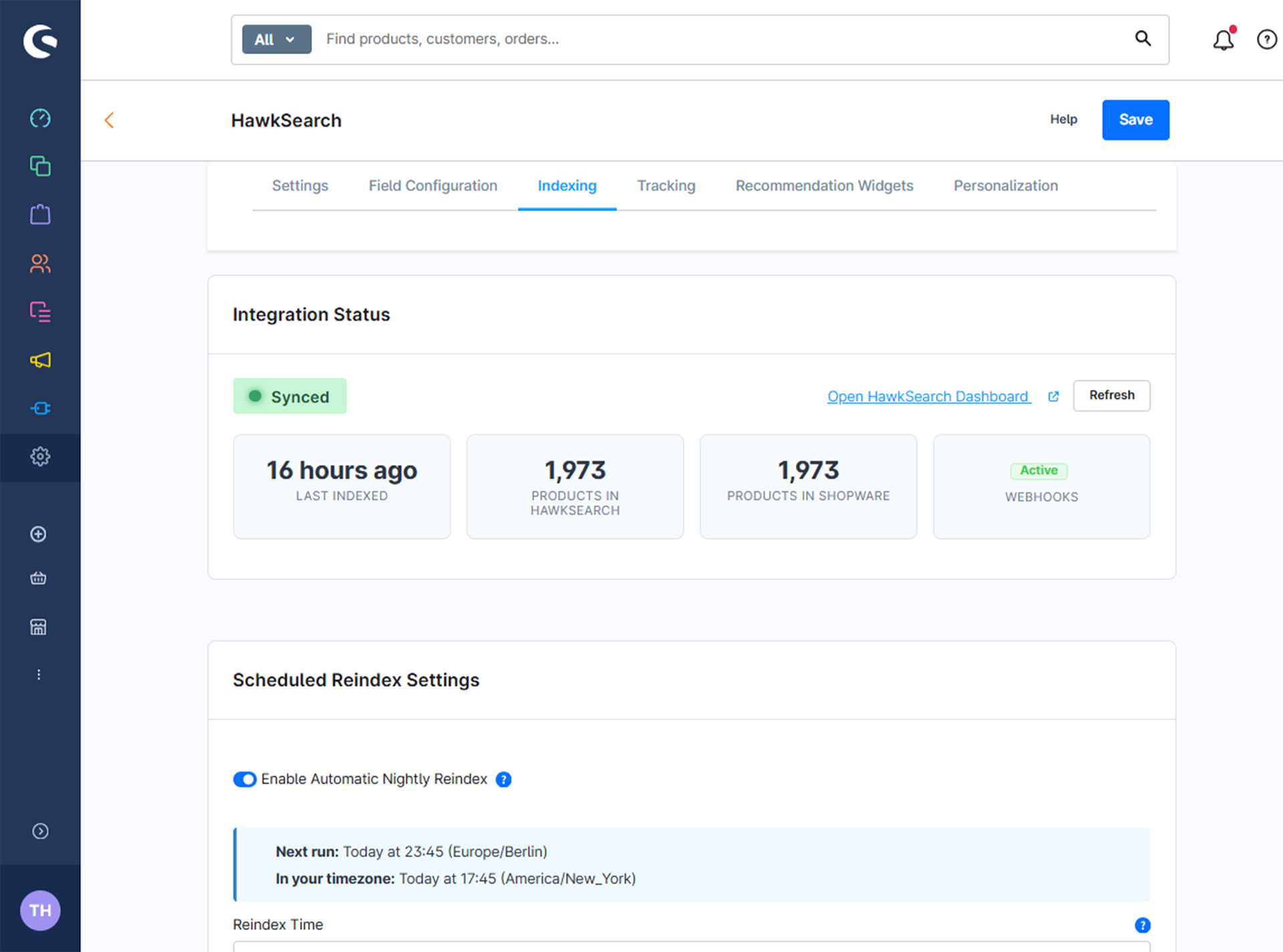The height and width of the screenshot is (952, 1283).
Task: Open the three-dot more menu in sidebar
Action: [x=39, y=675]
